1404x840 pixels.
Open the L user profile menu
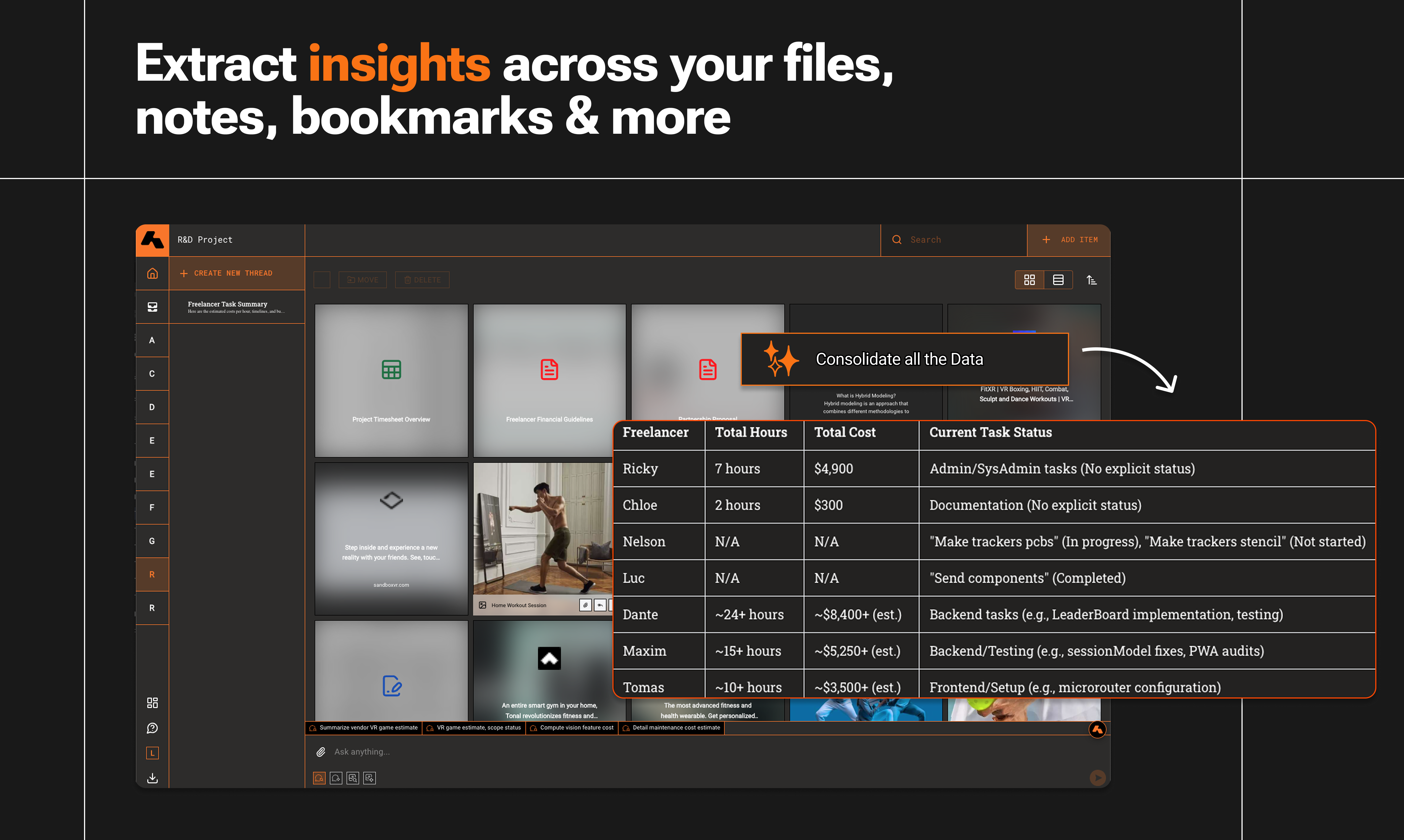click(152, 753)
